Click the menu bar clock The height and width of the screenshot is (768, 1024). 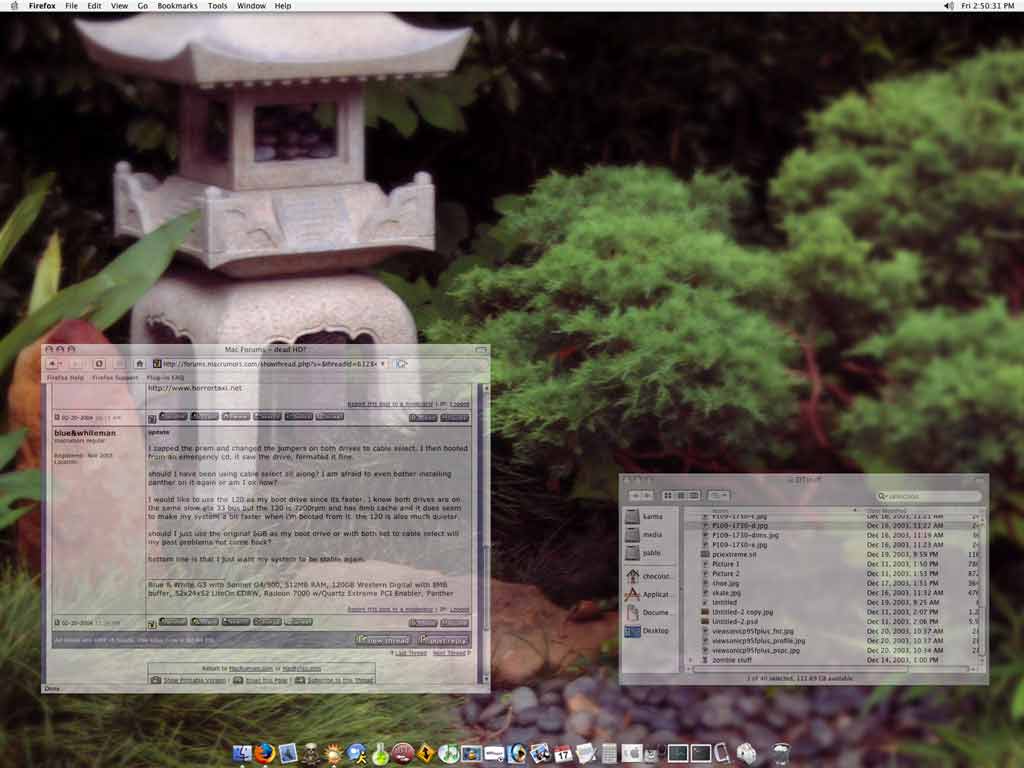point(987,6)
